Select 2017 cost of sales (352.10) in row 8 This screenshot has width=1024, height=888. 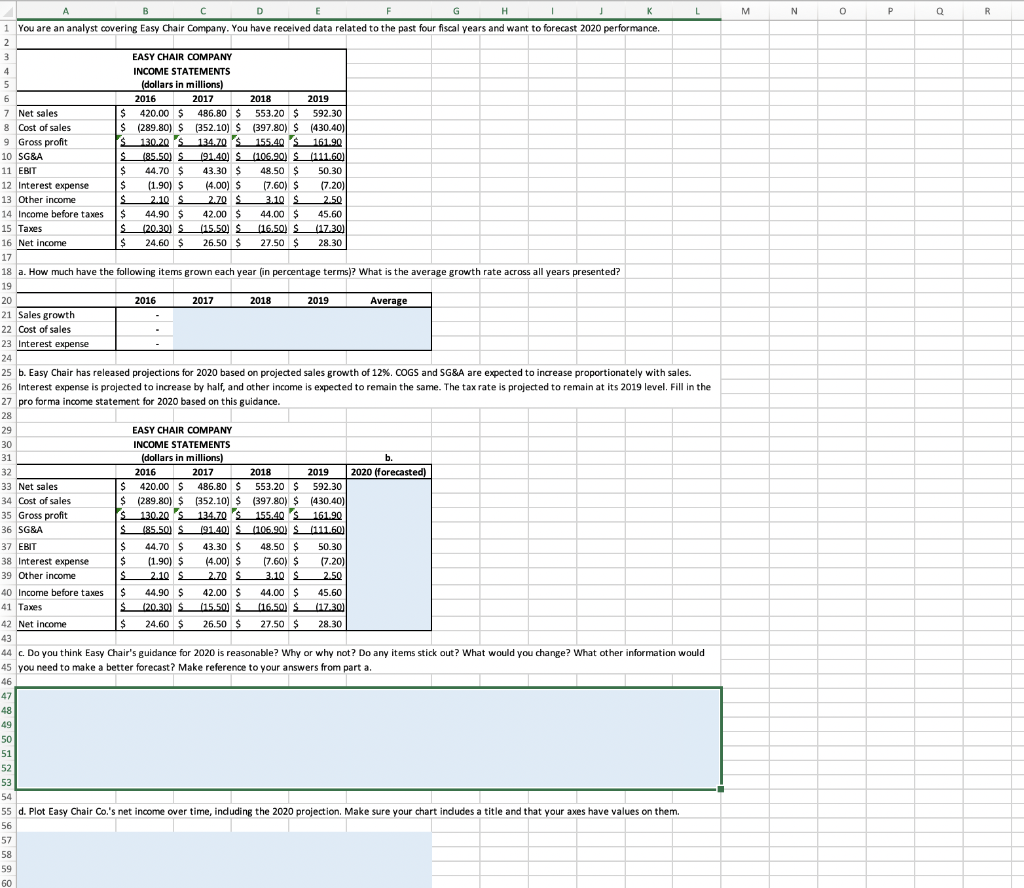[x=202, y=127]
